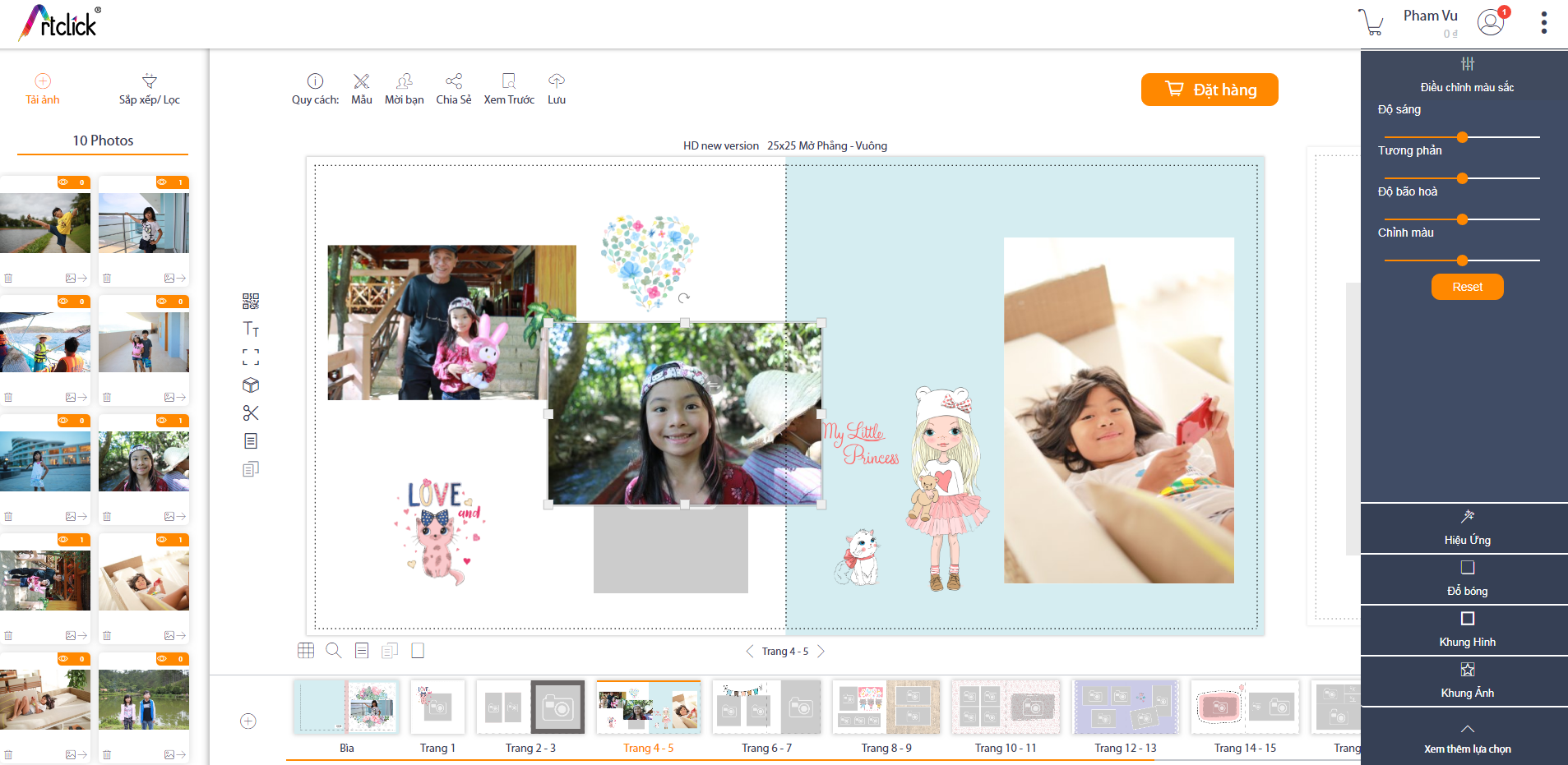Toggle eye badge on the boat photo
This screenshot has width=1568, height=765.
(72, 302)
